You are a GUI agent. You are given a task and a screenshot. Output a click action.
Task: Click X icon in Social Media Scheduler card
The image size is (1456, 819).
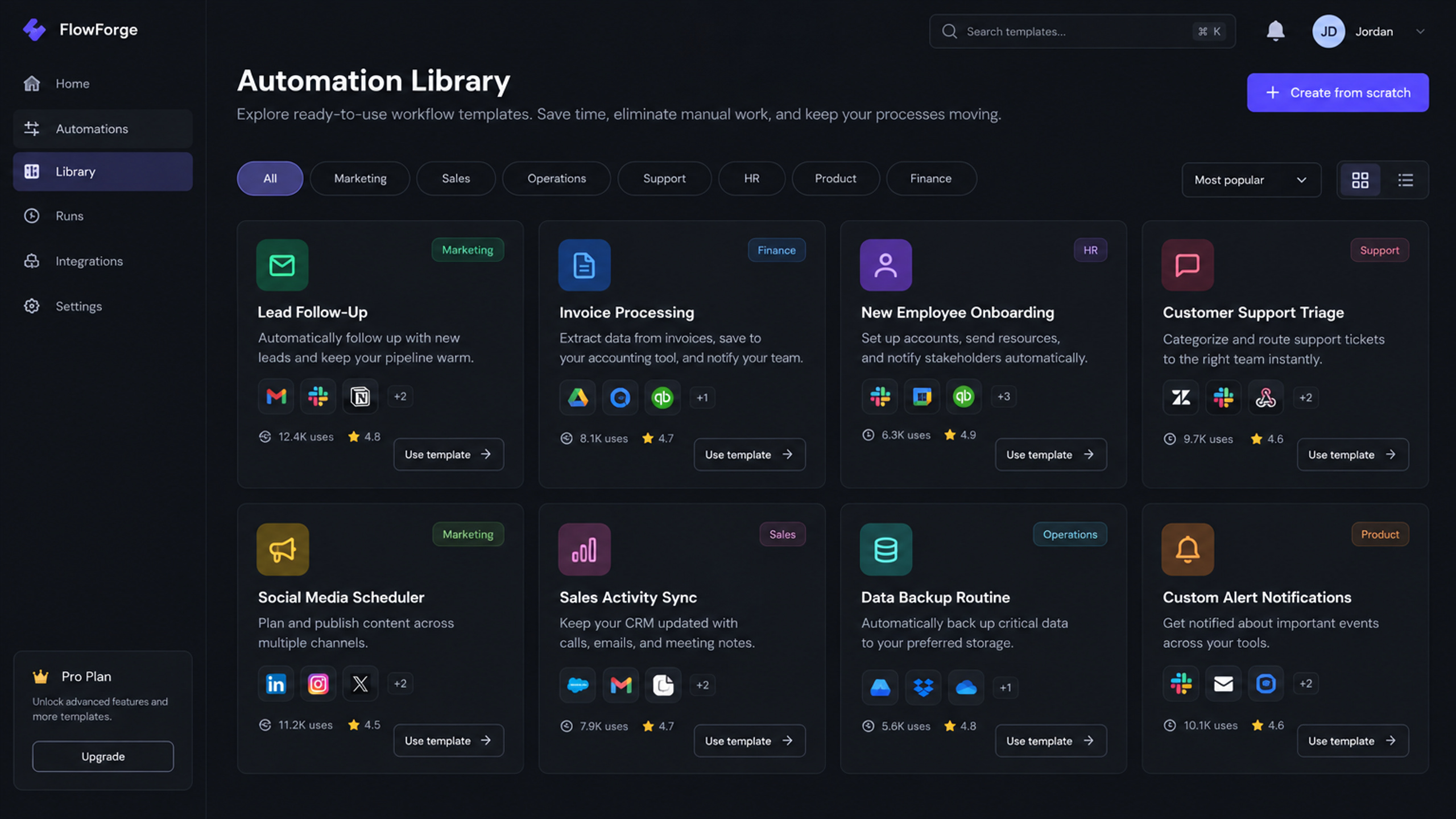[360, 684]
